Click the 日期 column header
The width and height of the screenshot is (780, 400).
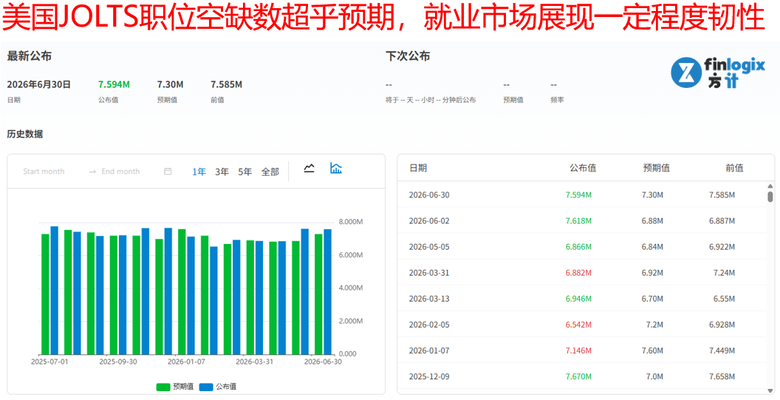point(418,168)
